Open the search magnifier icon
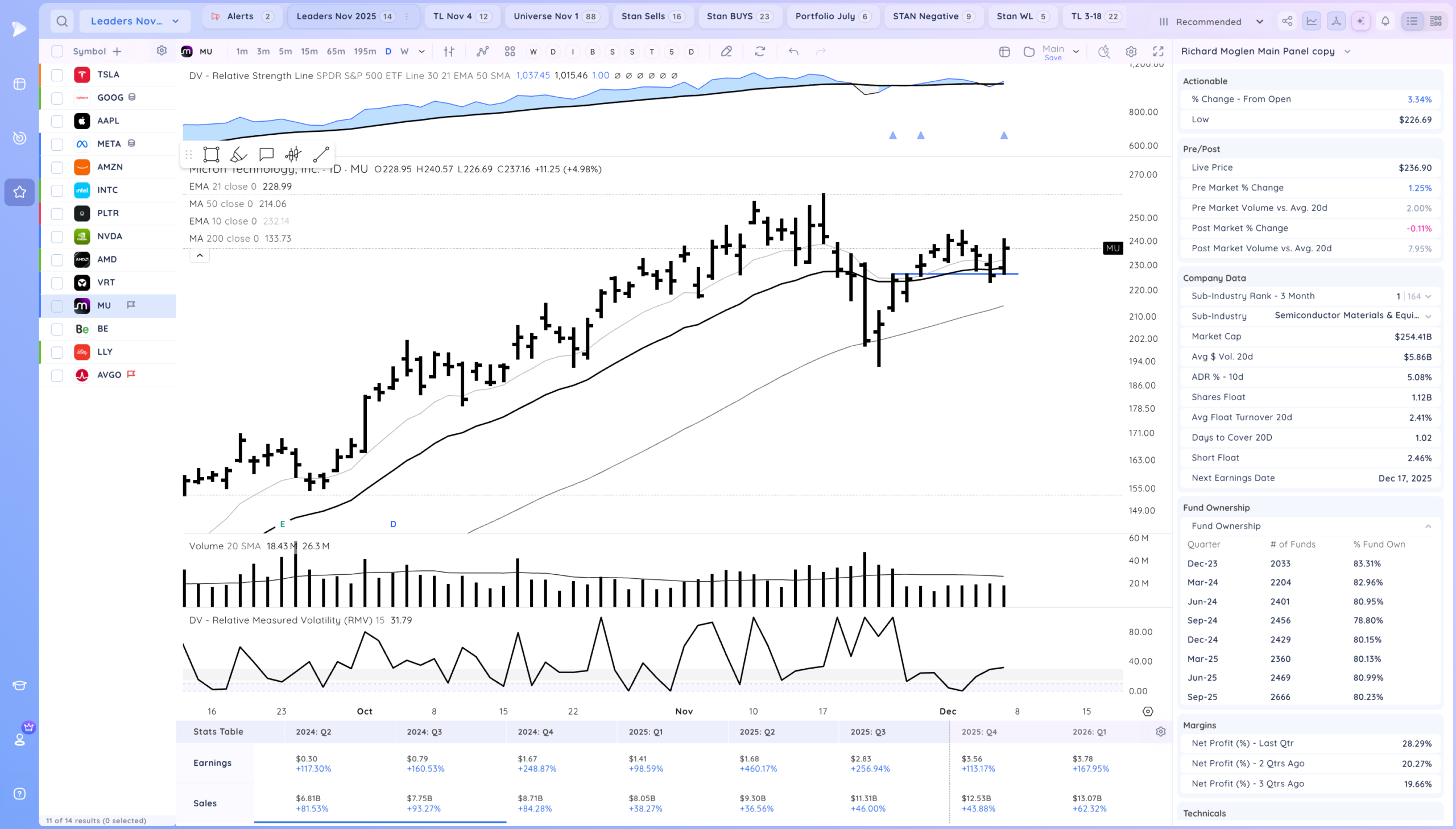Image resolution: width=1456 pixels, height=829 pixels. pos(62,21)
